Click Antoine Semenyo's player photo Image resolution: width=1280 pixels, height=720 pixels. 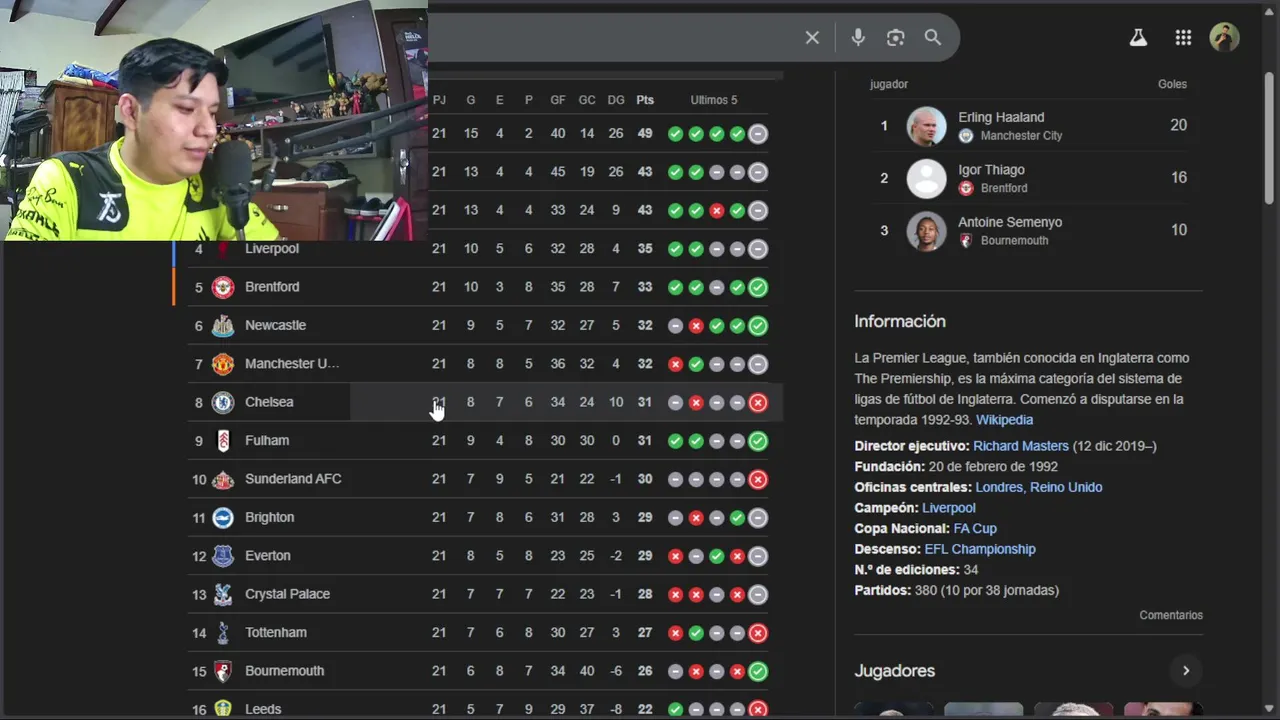coord(926,231)
